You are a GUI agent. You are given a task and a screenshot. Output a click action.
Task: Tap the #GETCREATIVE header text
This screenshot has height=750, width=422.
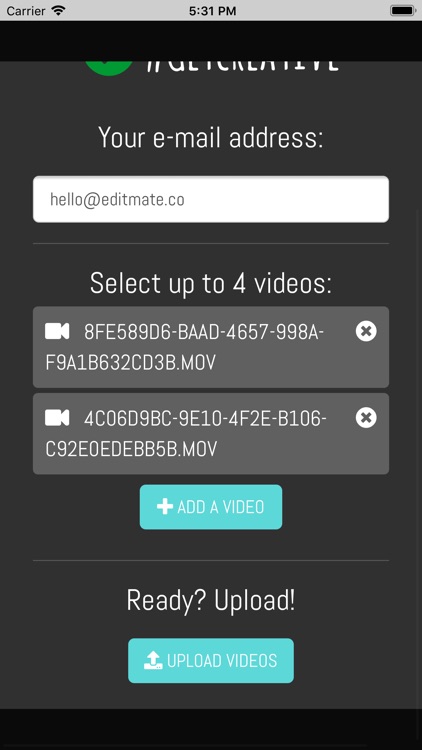243,67
